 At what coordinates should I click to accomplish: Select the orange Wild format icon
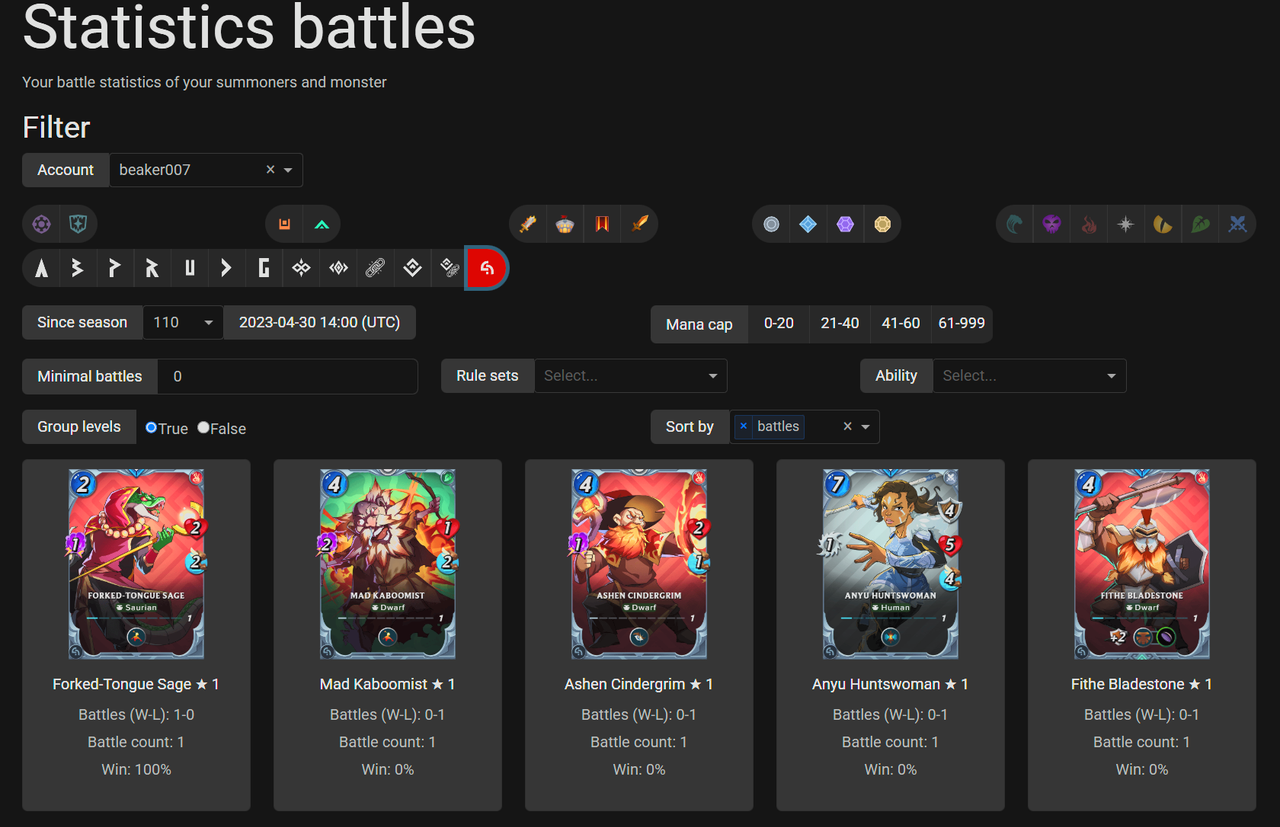pos(284,224)
